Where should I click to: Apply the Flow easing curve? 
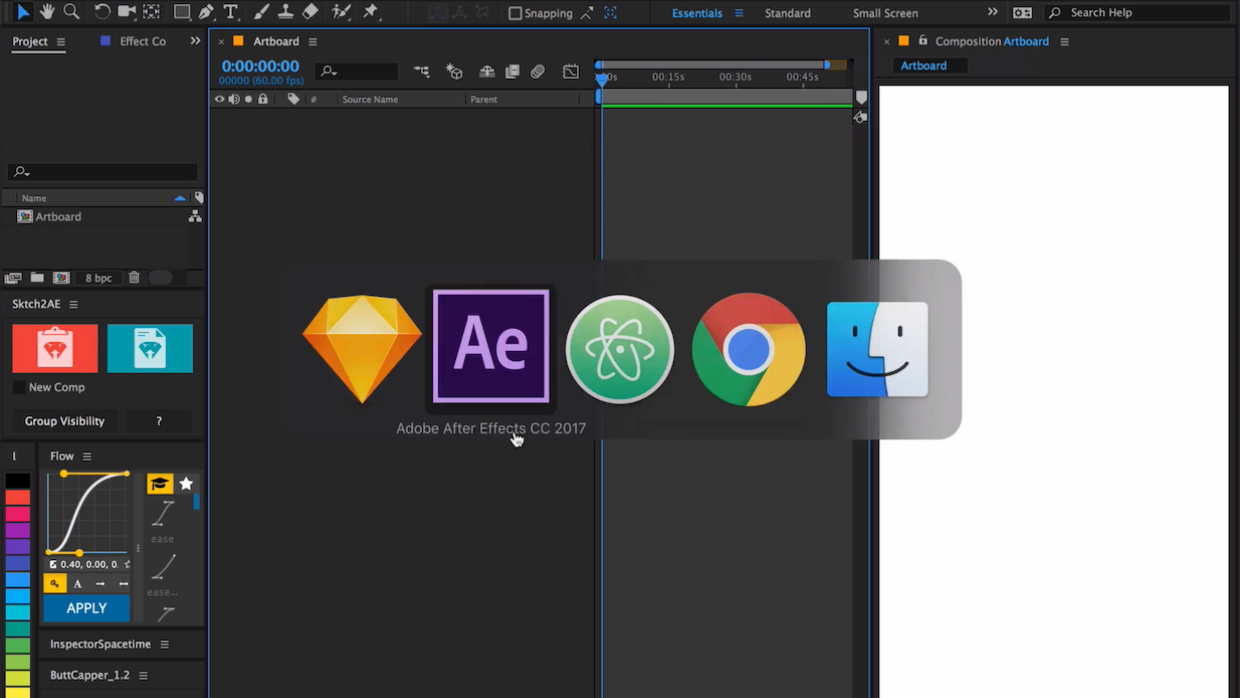click(86, 608)
